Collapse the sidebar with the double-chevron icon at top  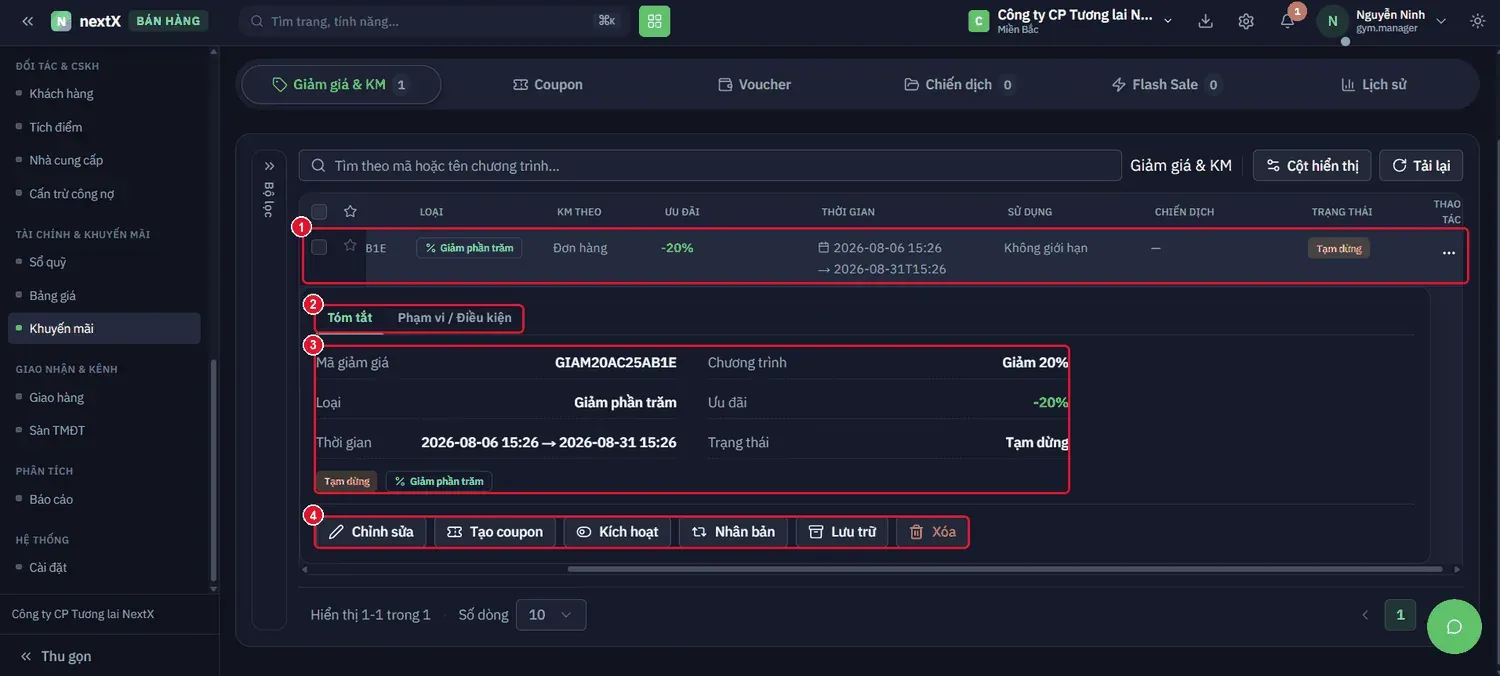[x=28, y=21]
